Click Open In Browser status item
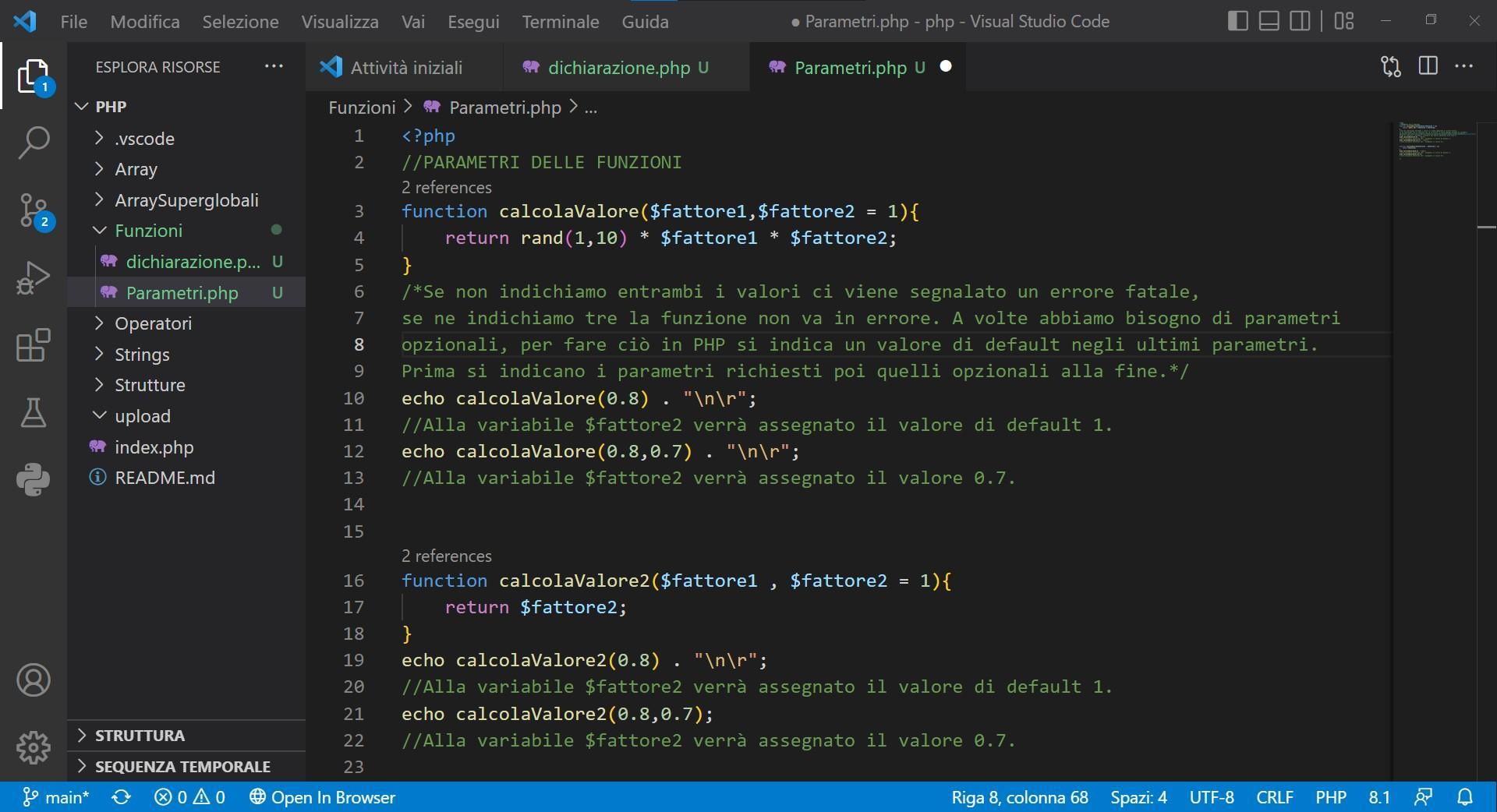Viewport: 1497px width, 812px height. pos(322,797)
